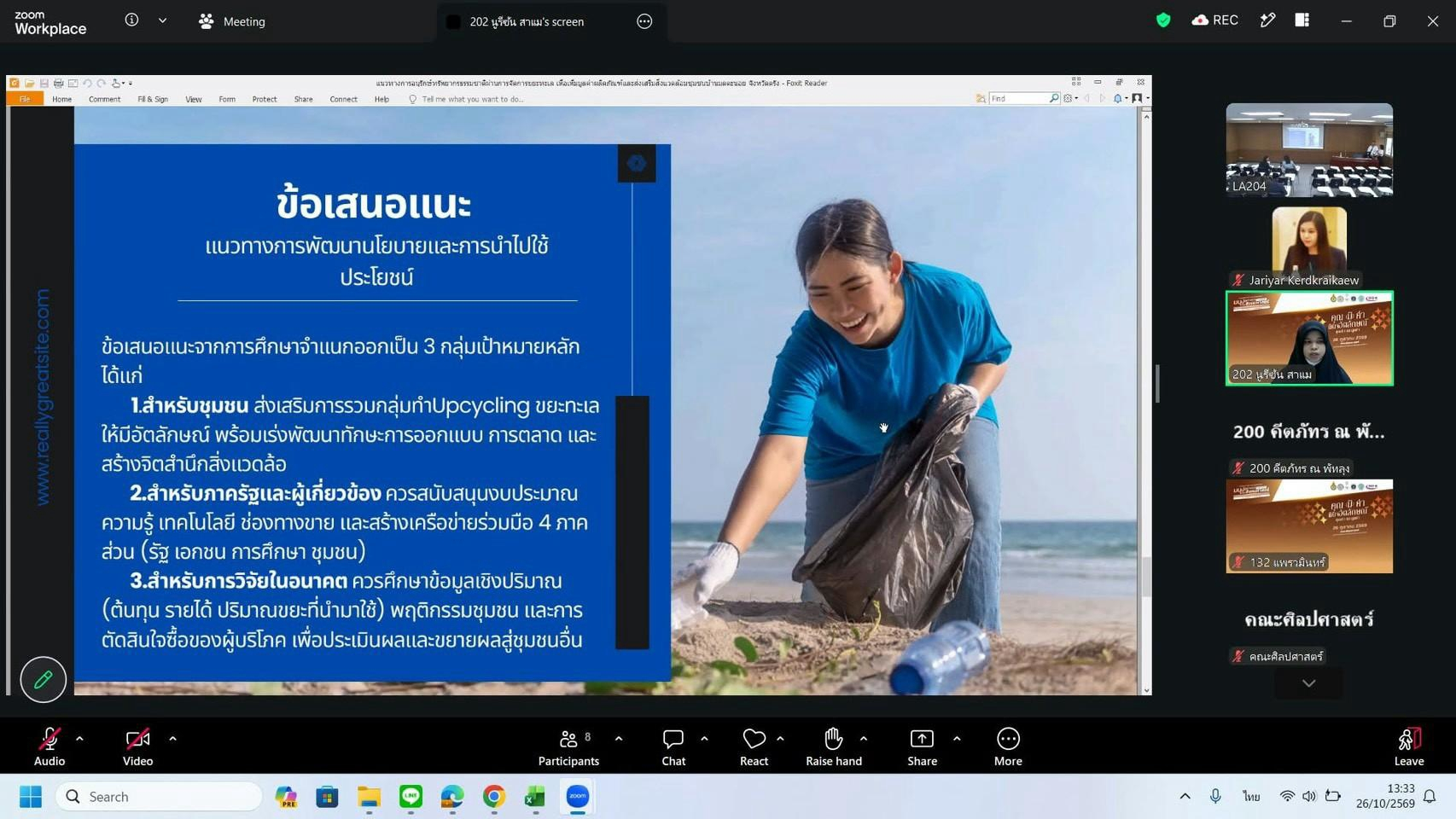
Task: Open the Chat panel
Action: click(673, 746)
